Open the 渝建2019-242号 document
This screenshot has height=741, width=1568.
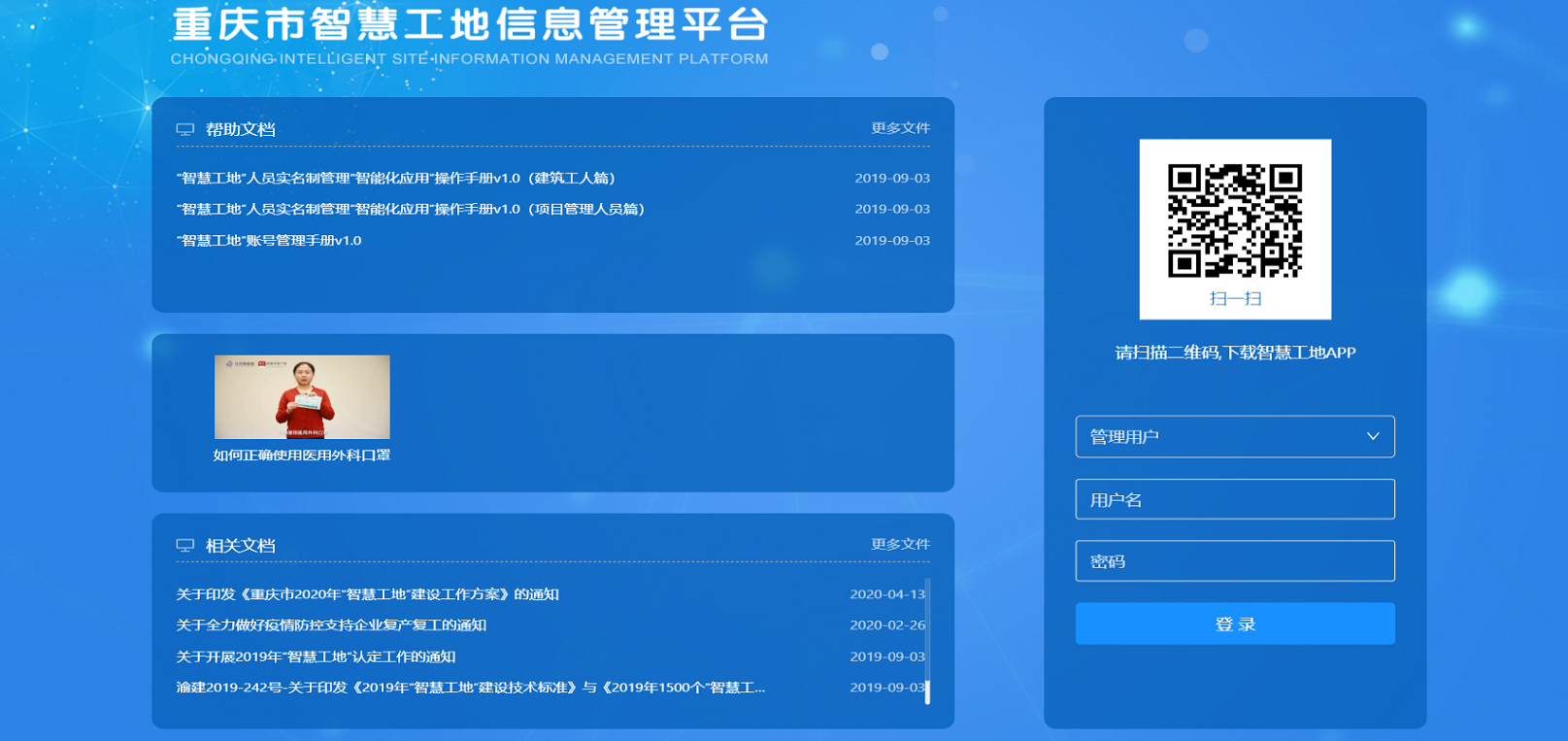click(x=471, y=688)
